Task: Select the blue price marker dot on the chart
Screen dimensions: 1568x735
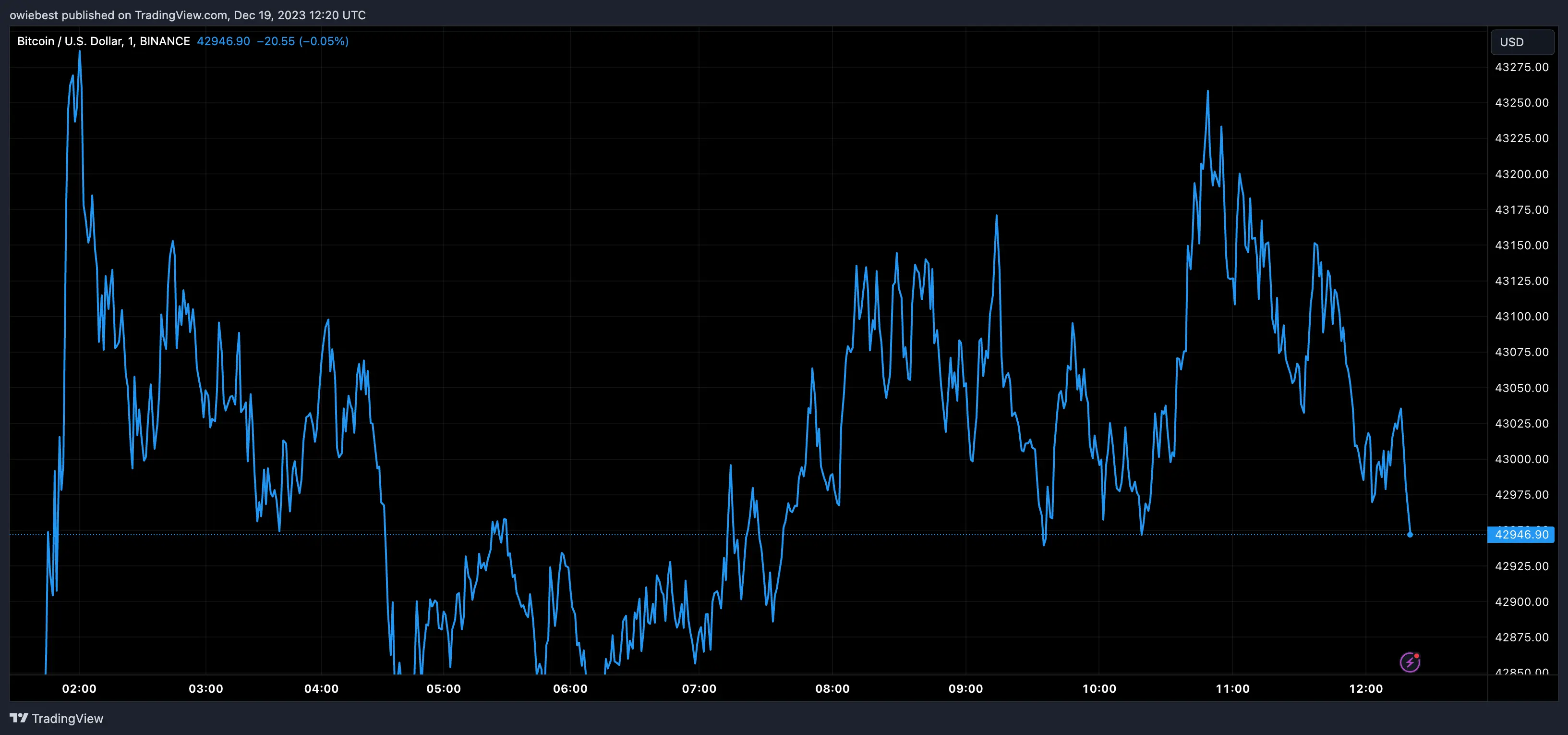Action: click(x=1411, y=535)
